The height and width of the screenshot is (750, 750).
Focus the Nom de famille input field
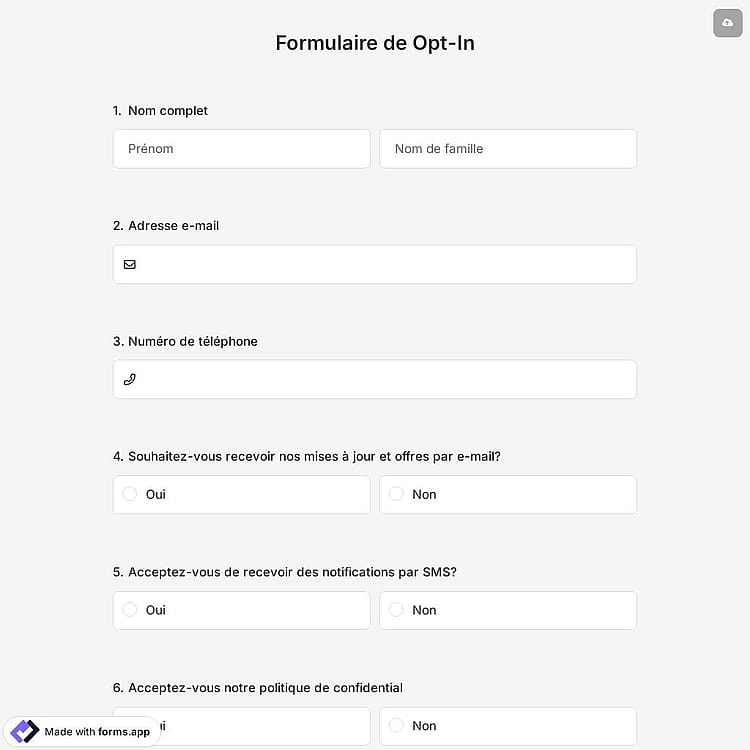[x=508, y=149]
